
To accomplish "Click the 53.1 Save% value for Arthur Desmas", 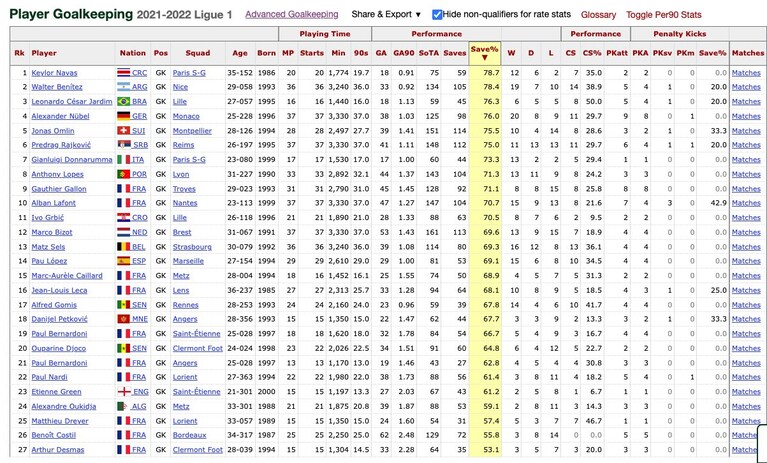I will click(491, 450).
